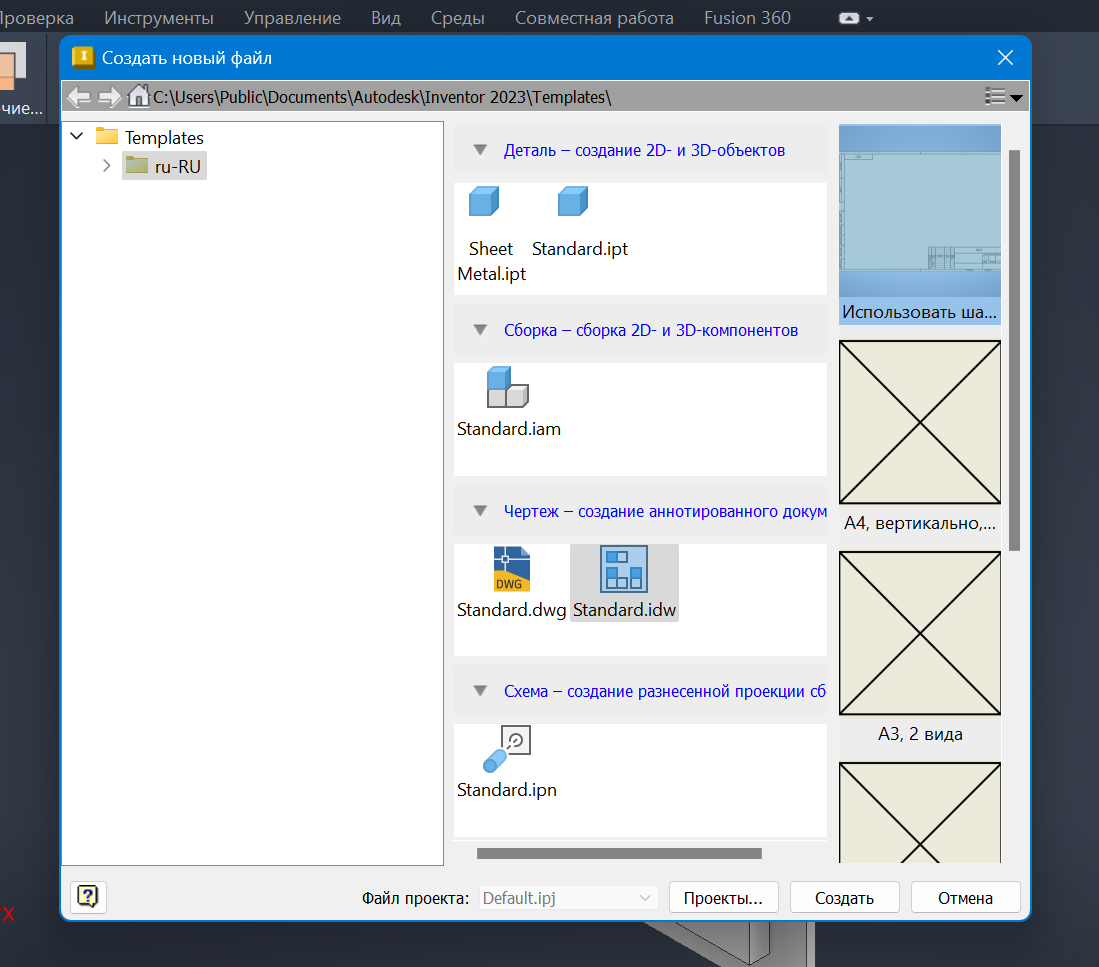Choose the Standard.iam assembly template icon
Image resolution: width=1099 pixels, height=967 pixels.
coord(507,387)
